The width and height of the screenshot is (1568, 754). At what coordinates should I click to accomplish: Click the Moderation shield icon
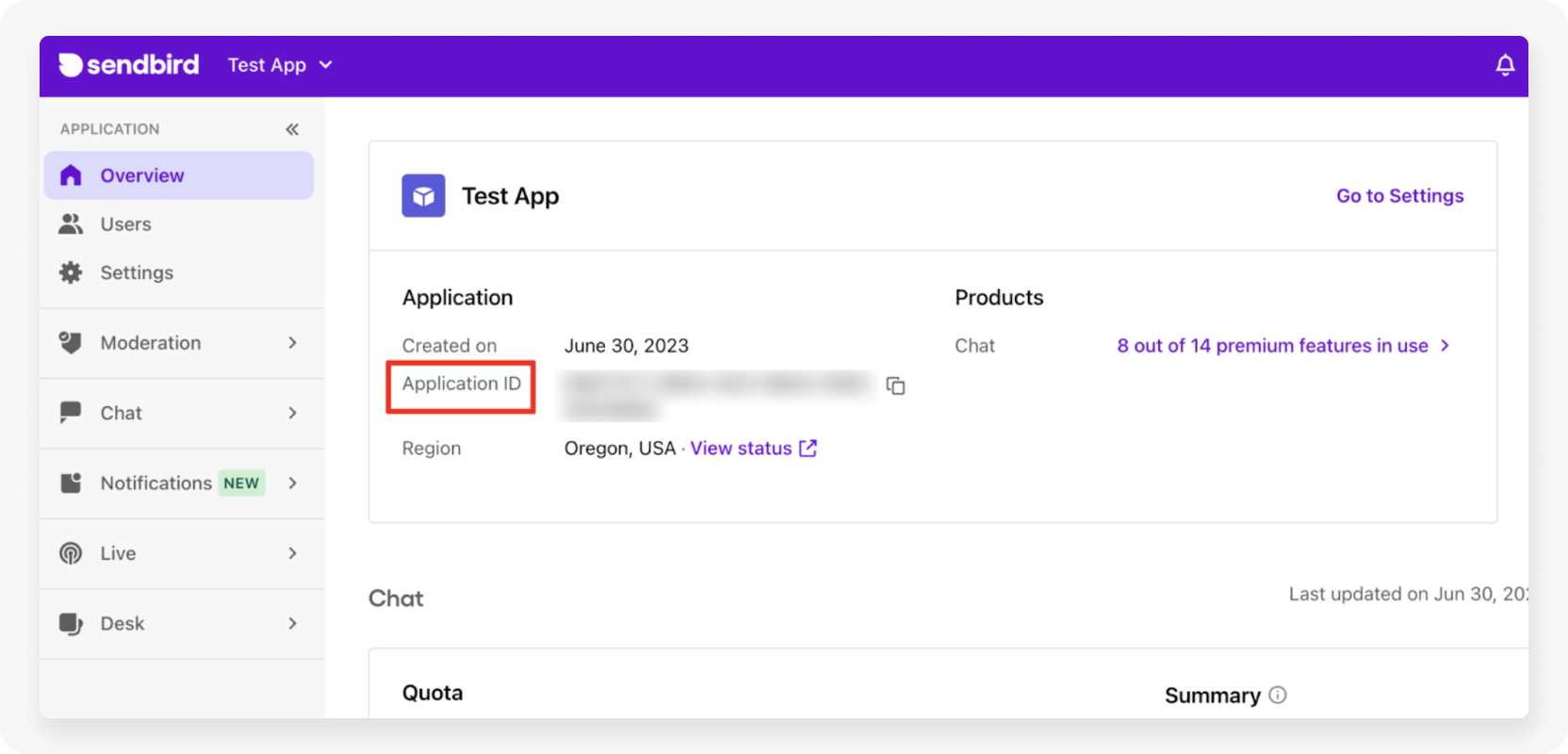[71, 342]
